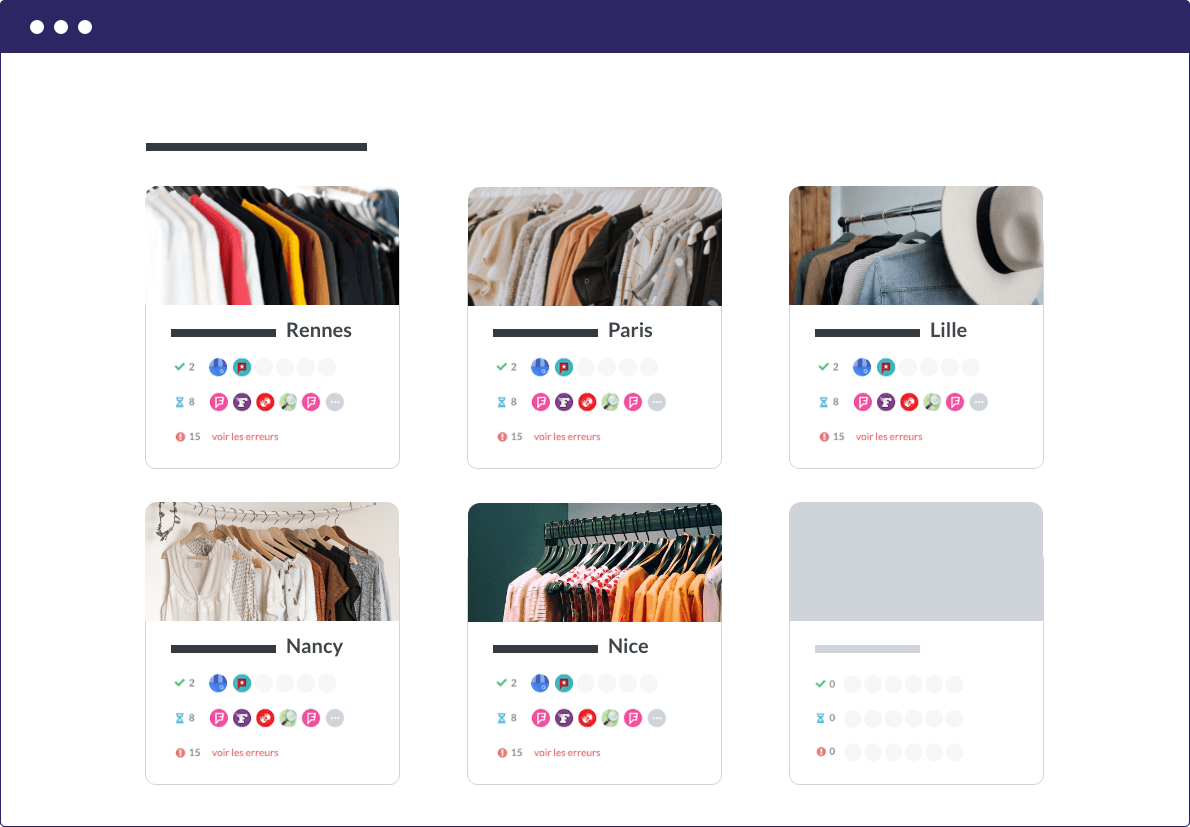The width and height of the screenshot is (1190, 827).
Task: Click the red circular icon on Nancy card
Action: (265, 718)
